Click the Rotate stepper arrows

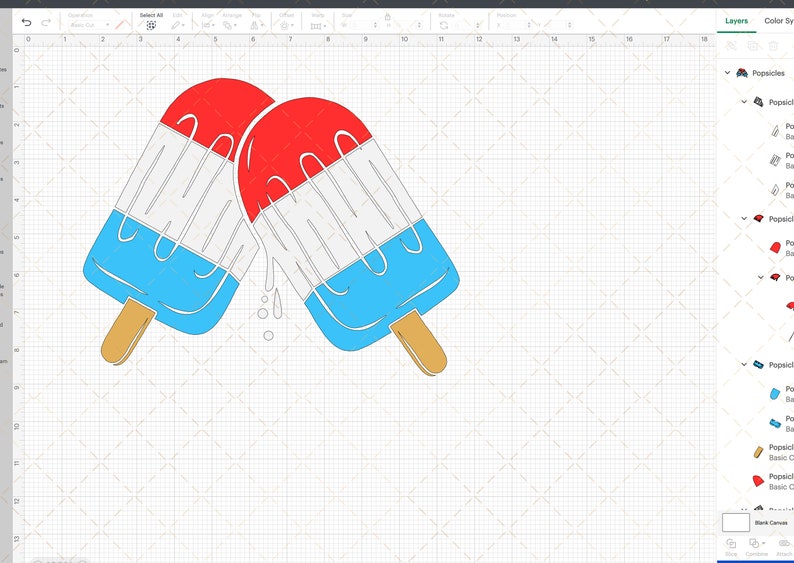tap(478, 25)
